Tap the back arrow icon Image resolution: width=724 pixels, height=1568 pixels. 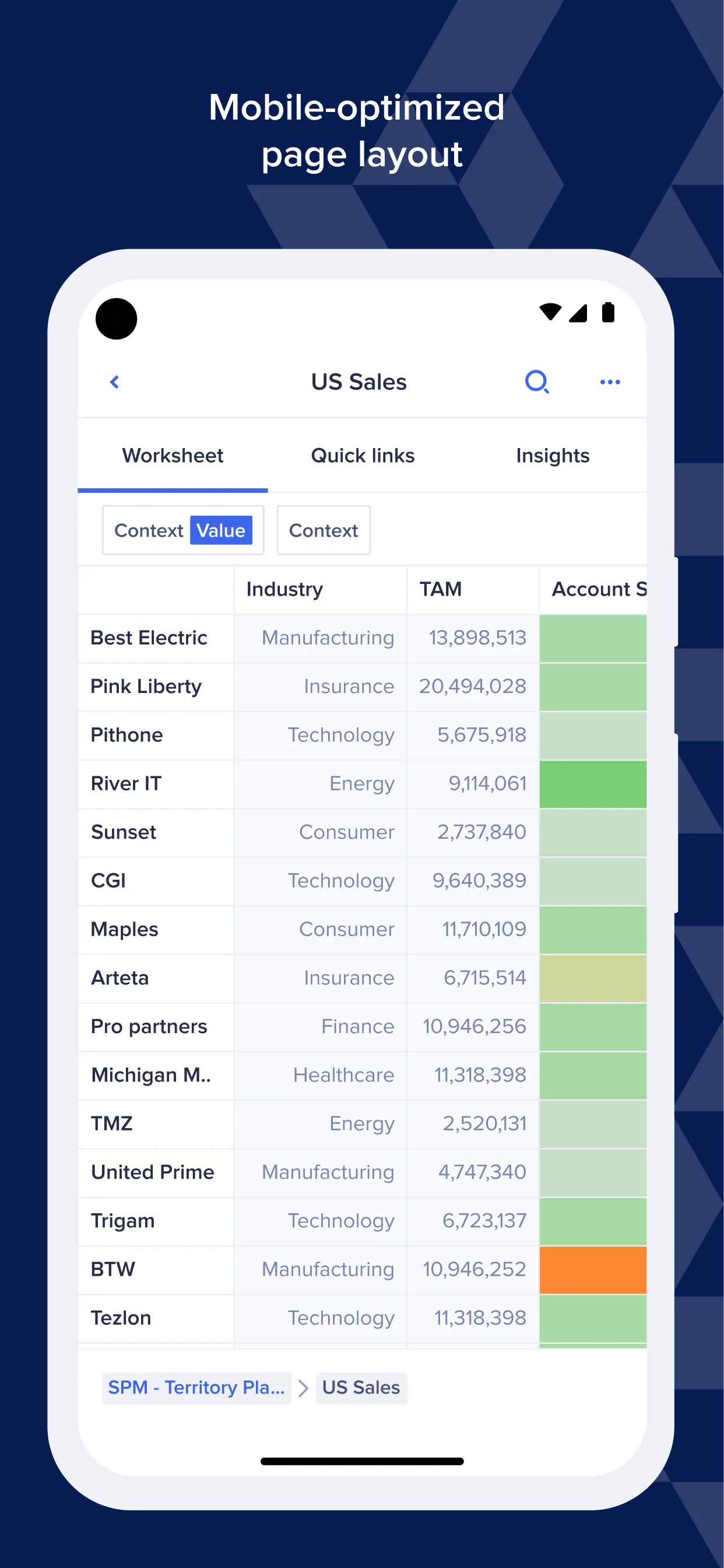[x=114, y=382]
